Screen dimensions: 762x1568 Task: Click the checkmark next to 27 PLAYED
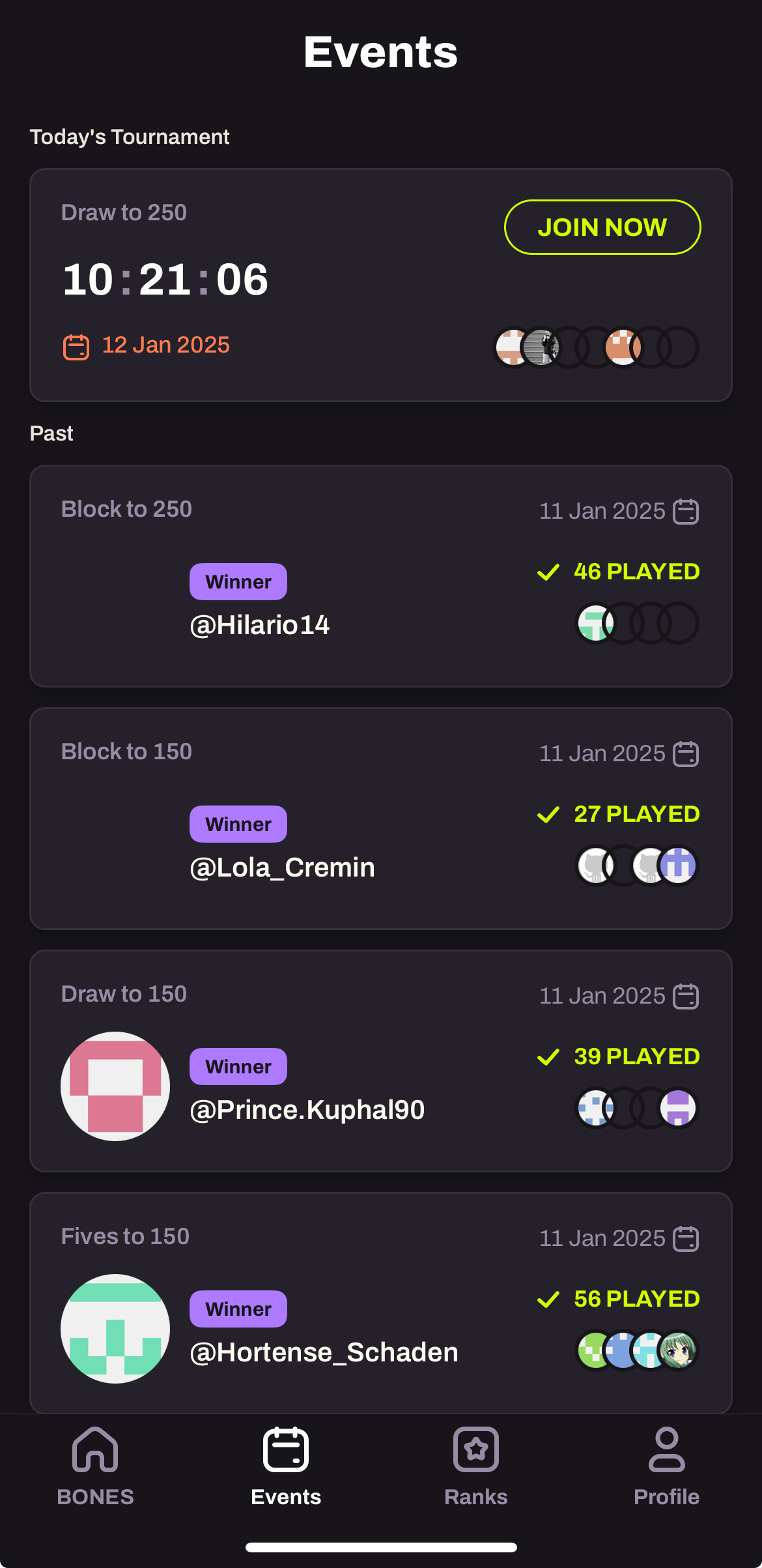tap(548, 815)
